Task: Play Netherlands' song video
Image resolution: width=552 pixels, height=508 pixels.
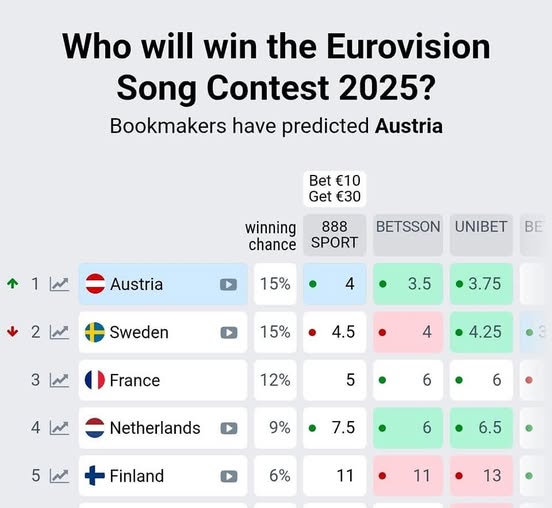Action: tap(228, 428)
